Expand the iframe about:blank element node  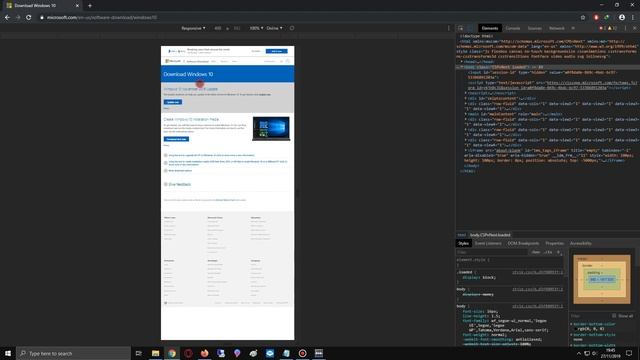[466, 150]
